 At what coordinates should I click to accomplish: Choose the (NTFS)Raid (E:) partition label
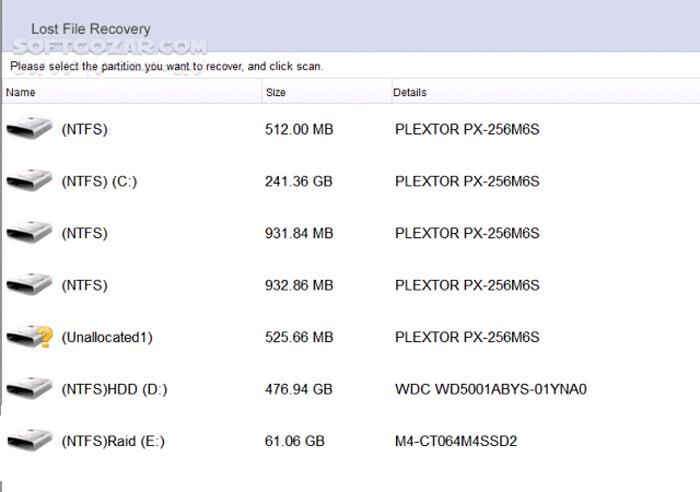click(114, 441)
